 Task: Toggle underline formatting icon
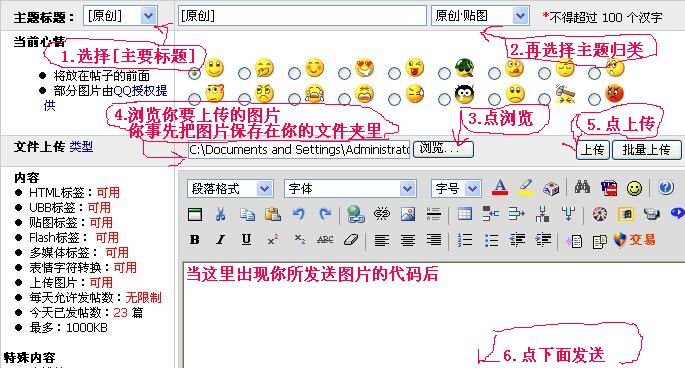tap(246, 240)
